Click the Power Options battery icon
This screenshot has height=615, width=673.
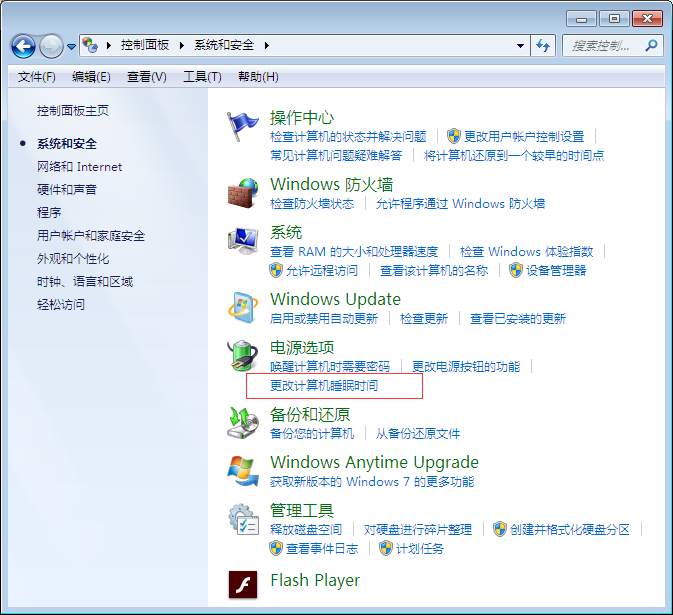(x=243, y=355)
